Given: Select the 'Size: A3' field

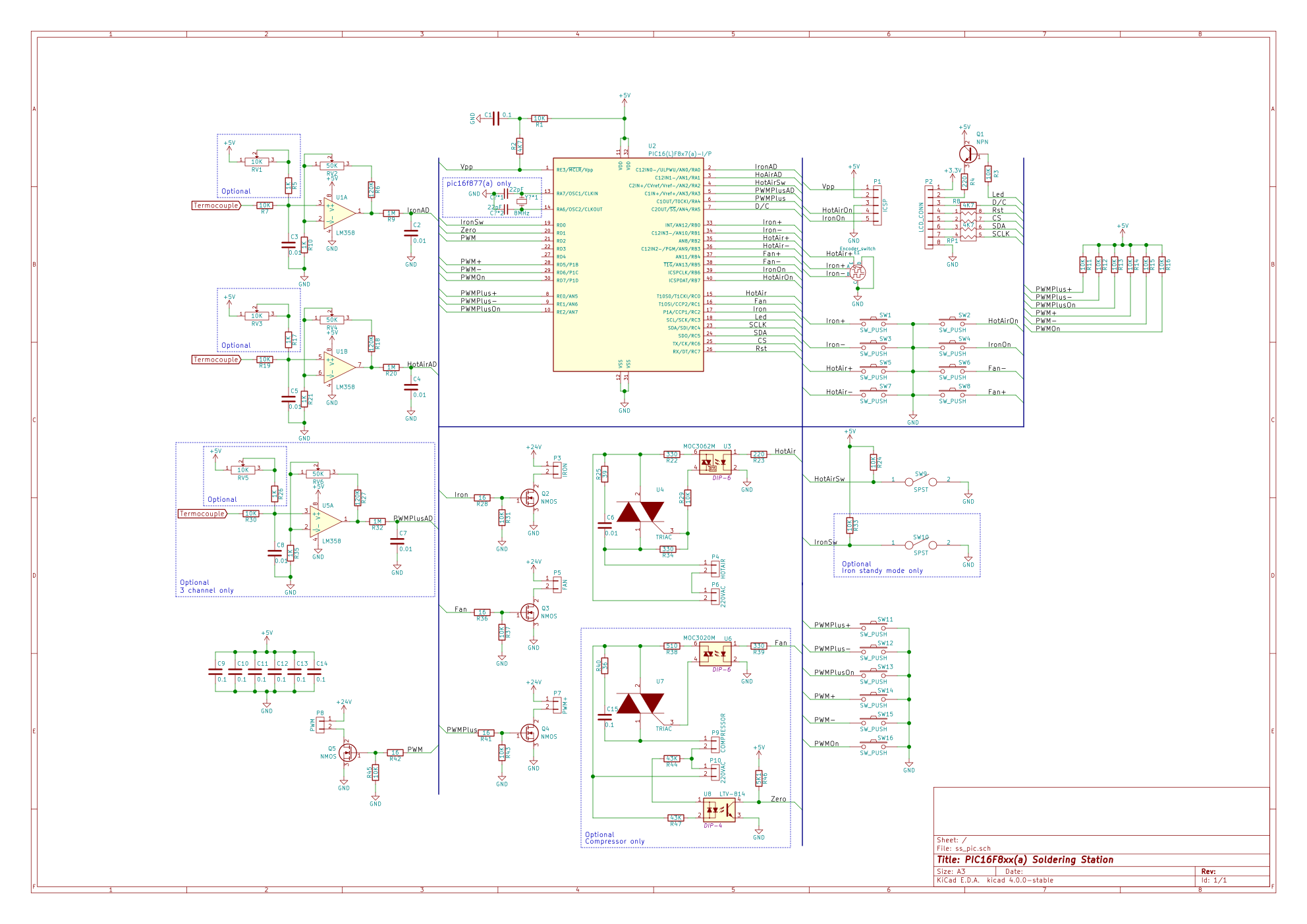Looking at the screenshot, I should click(x=951, y=872).
